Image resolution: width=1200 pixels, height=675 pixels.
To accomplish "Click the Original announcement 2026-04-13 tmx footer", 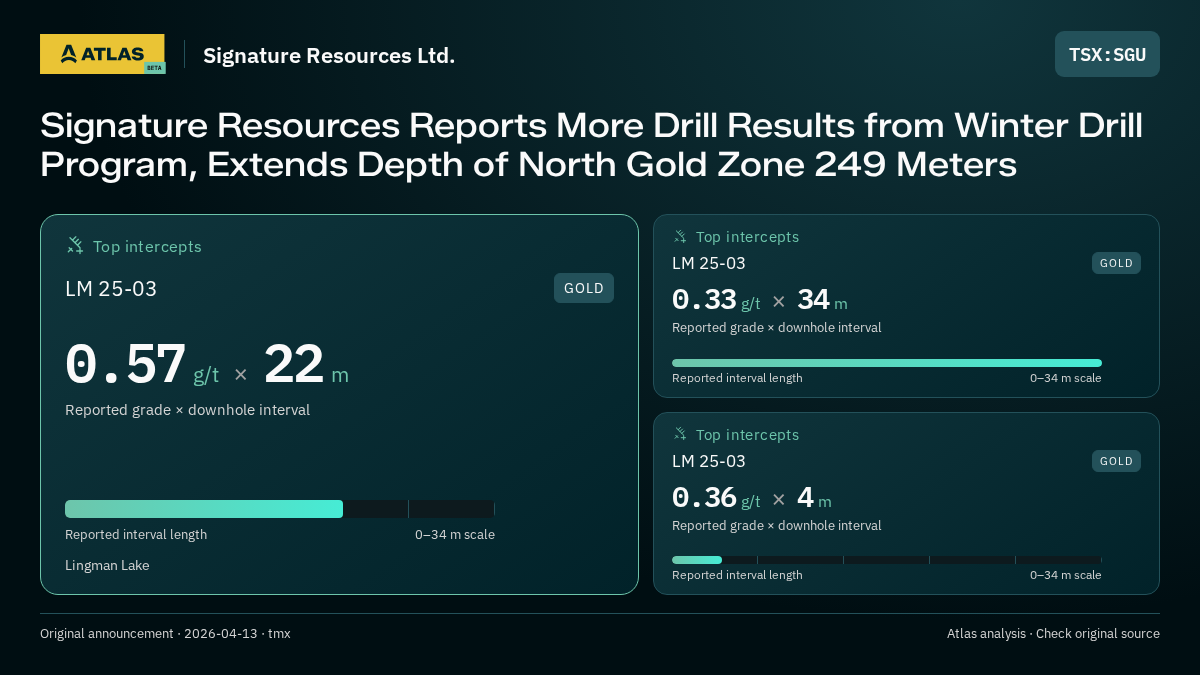I will [165, 634].
